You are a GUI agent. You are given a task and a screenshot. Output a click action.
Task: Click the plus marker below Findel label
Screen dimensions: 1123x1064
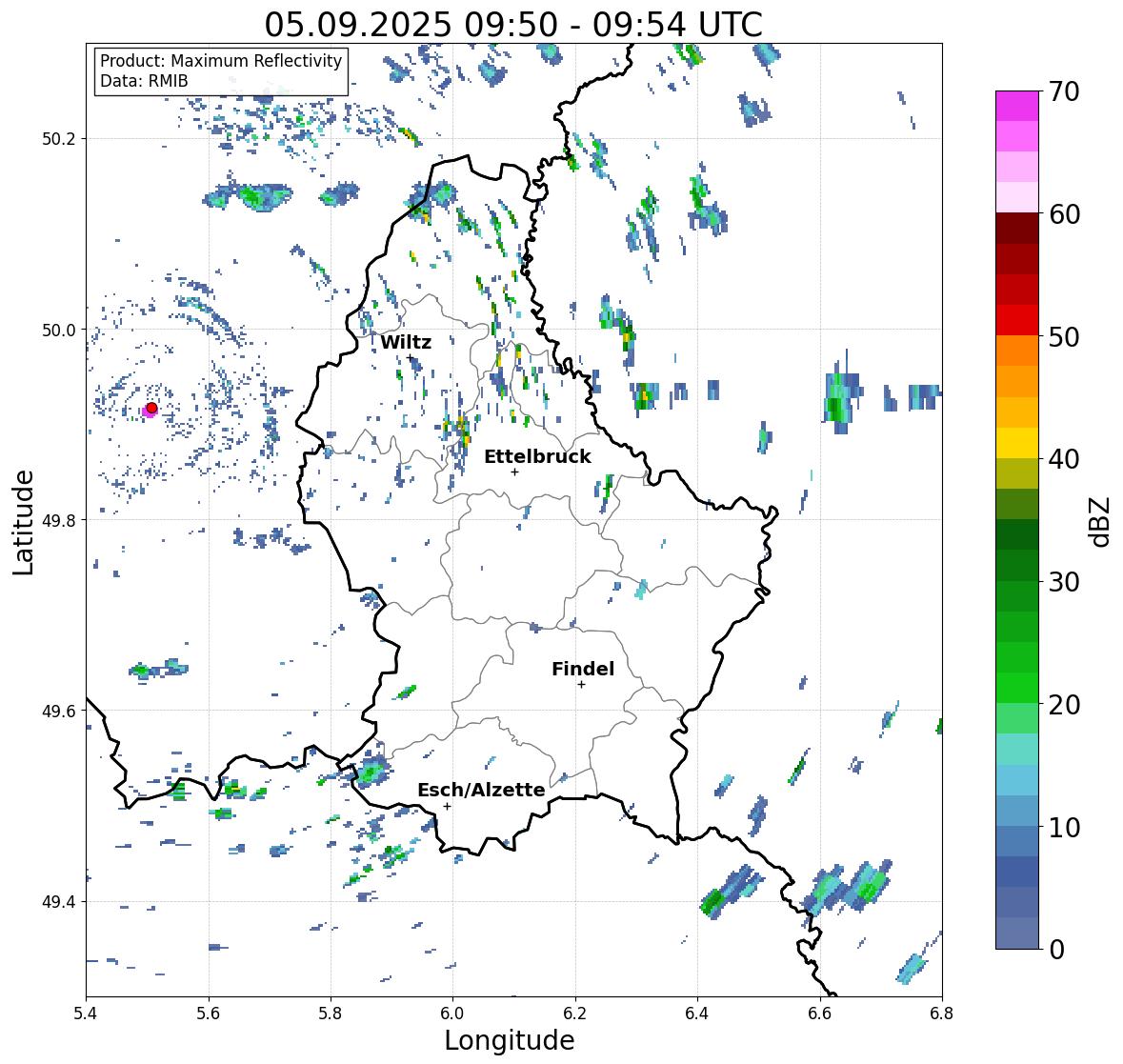coord(582,685)
